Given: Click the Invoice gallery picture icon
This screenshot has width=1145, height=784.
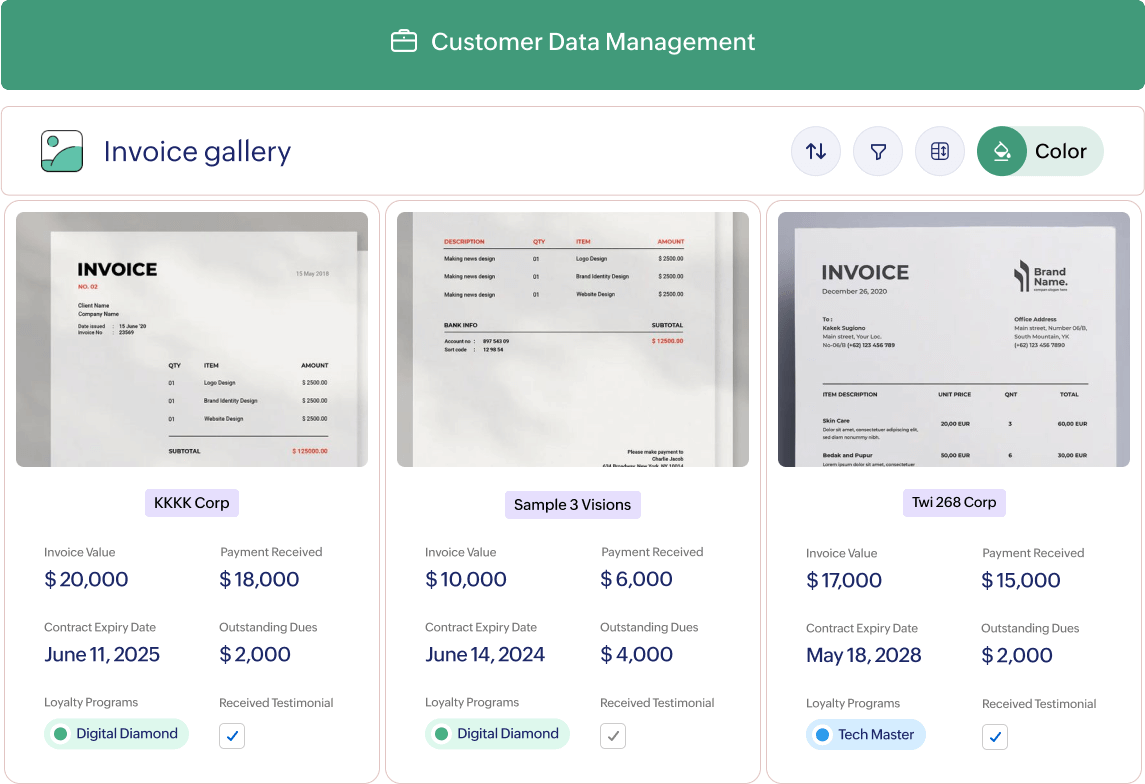Looking at the screenshot, I should coord(62,151).
